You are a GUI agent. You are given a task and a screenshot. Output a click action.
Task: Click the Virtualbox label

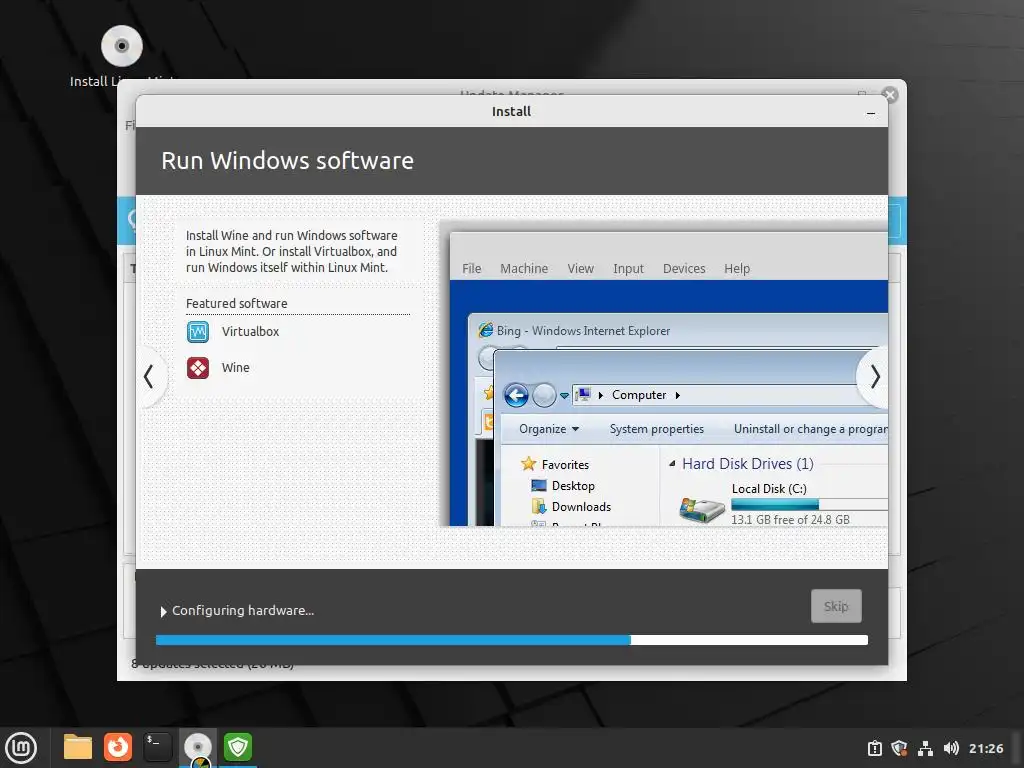point(250,332)
